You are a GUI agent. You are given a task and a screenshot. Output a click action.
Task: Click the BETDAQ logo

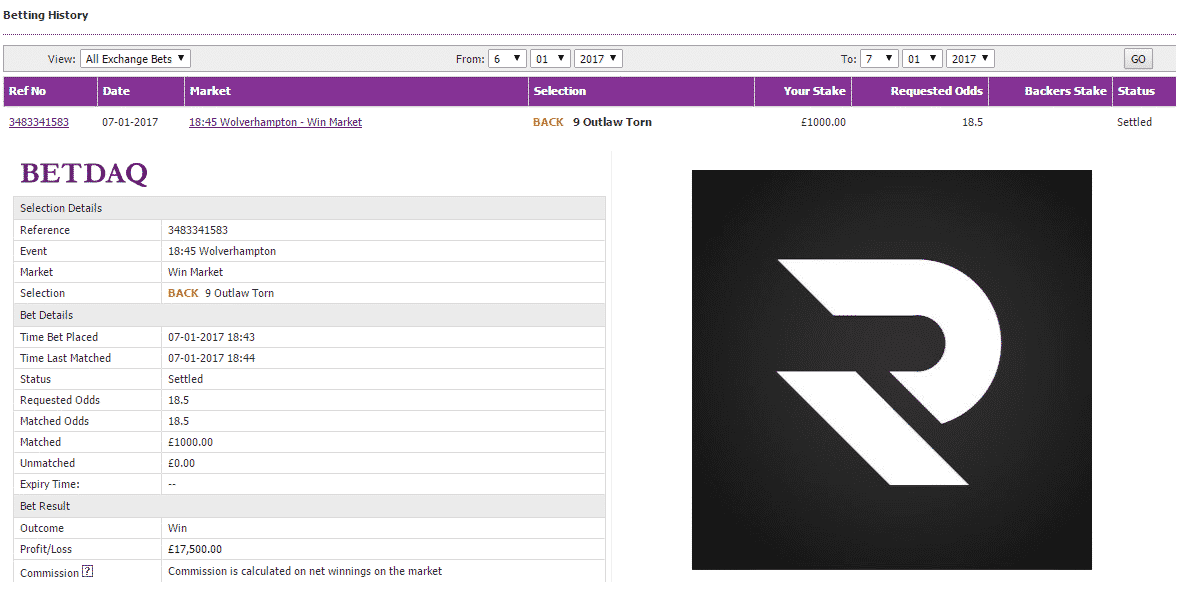(84, 173)
